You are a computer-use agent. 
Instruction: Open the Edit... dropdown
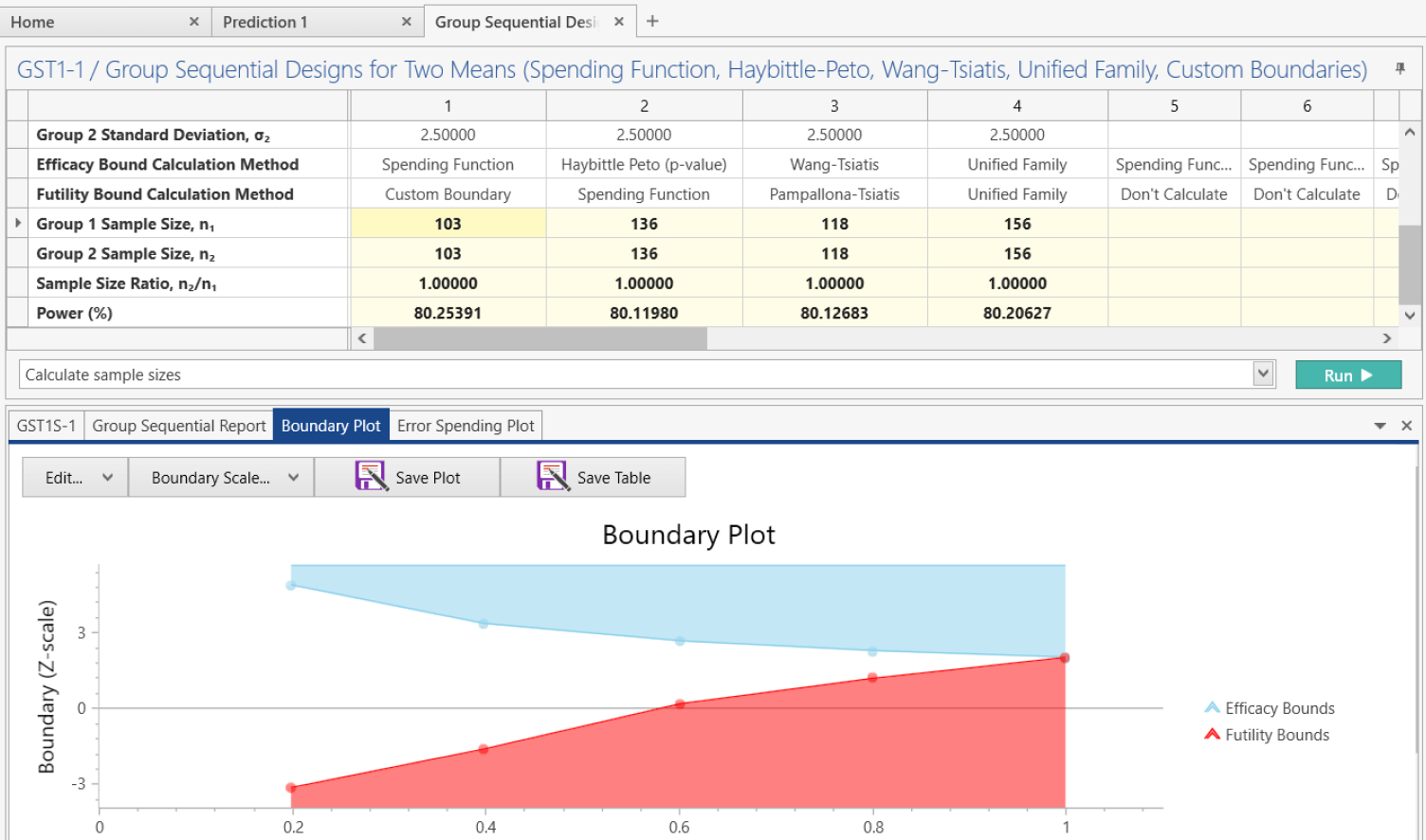[74, 477]
